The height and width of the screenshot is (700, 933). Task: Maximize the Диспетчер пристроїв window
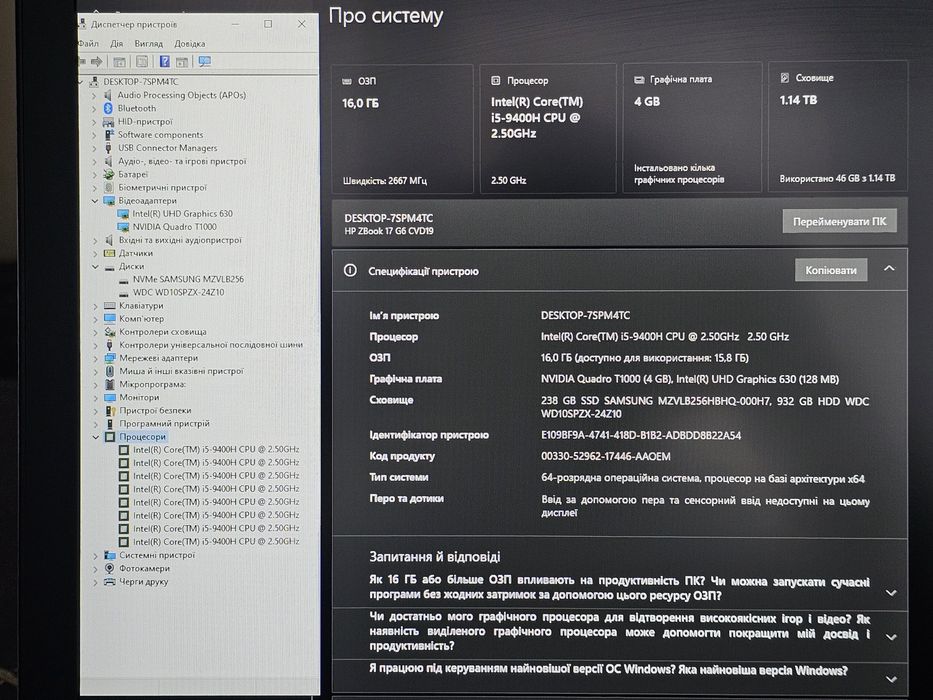268,24
